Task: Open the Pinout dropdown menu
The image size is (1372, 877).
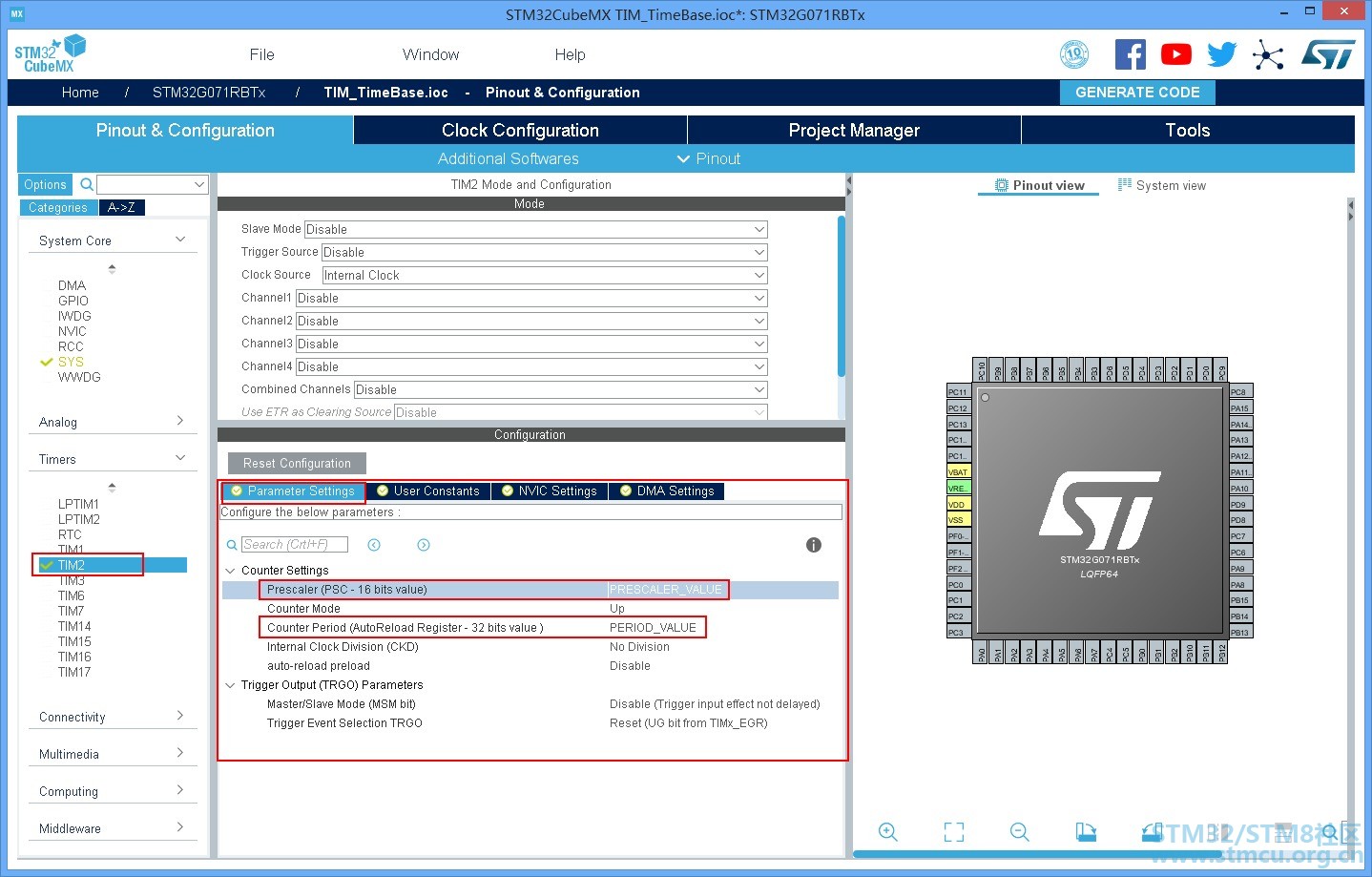Action: [x=709, y=158]
